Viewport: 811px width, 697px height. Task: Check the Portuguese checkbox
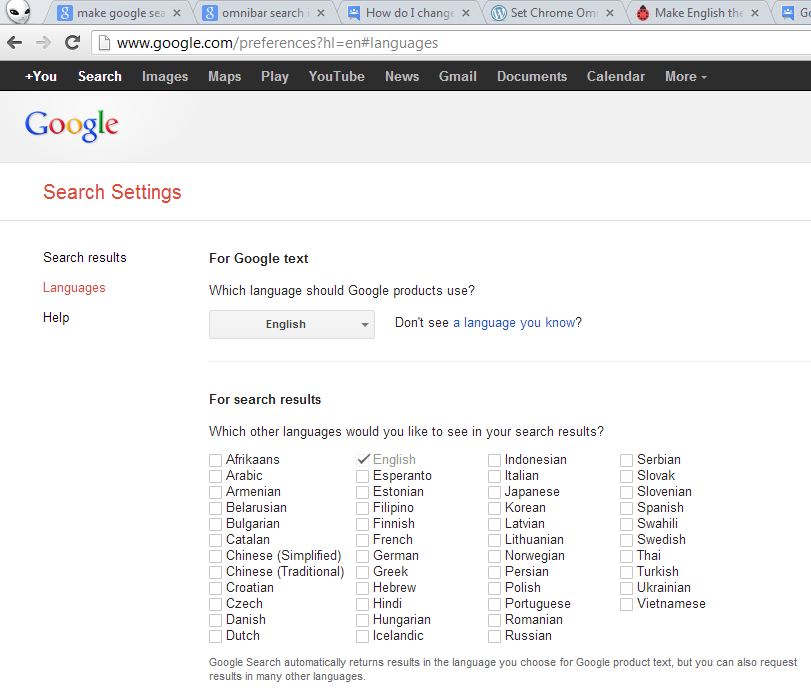tap(494, 604)
